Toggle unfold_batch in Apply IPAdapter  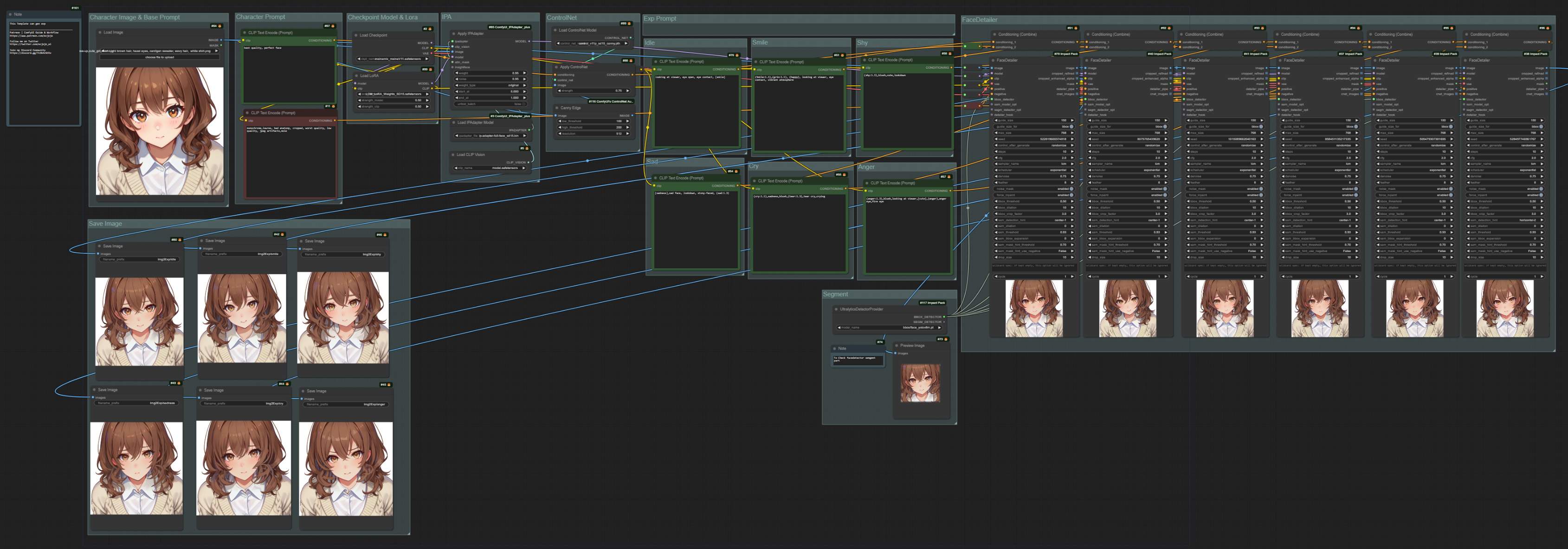(490, 104)
